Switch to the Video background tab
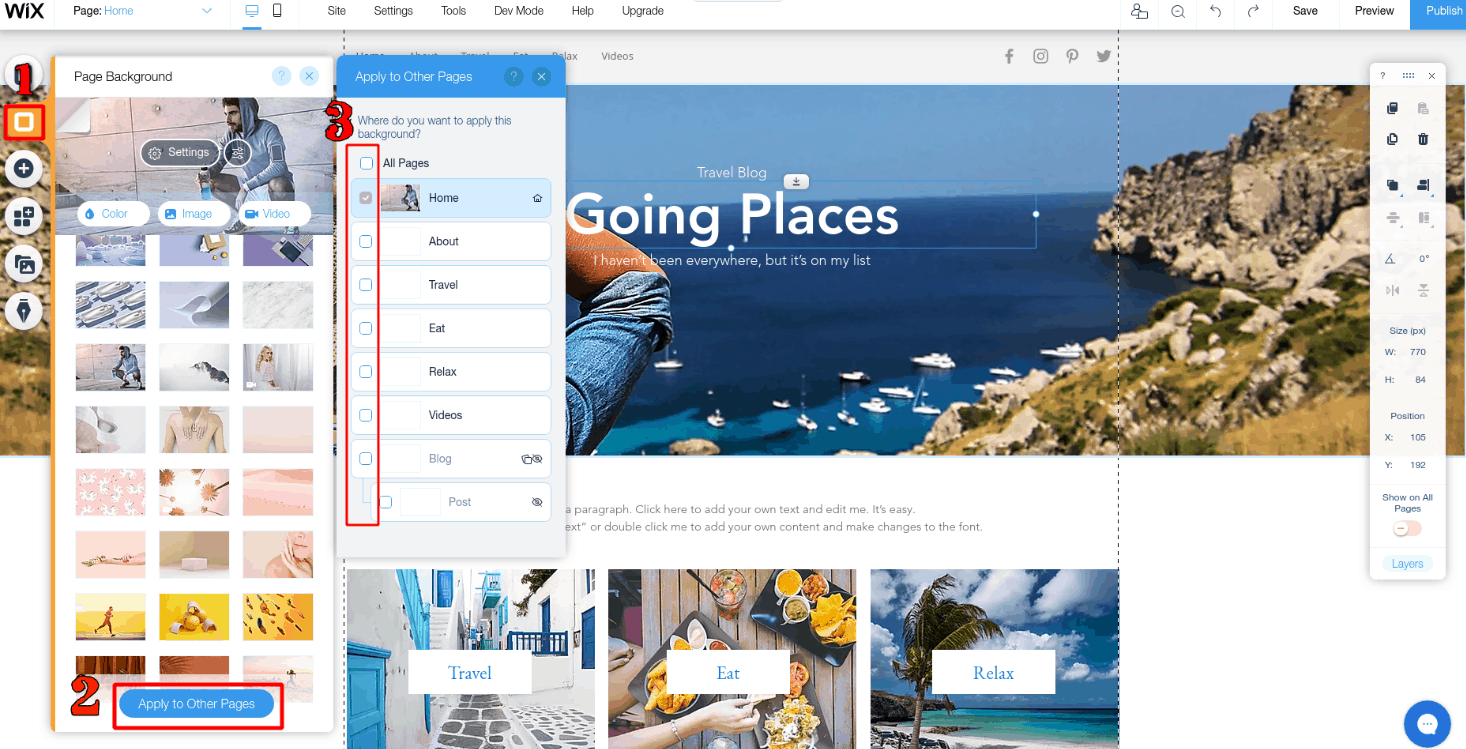Image resolution: width=1466 pixels, height=749 pixels. click(272, 213)
